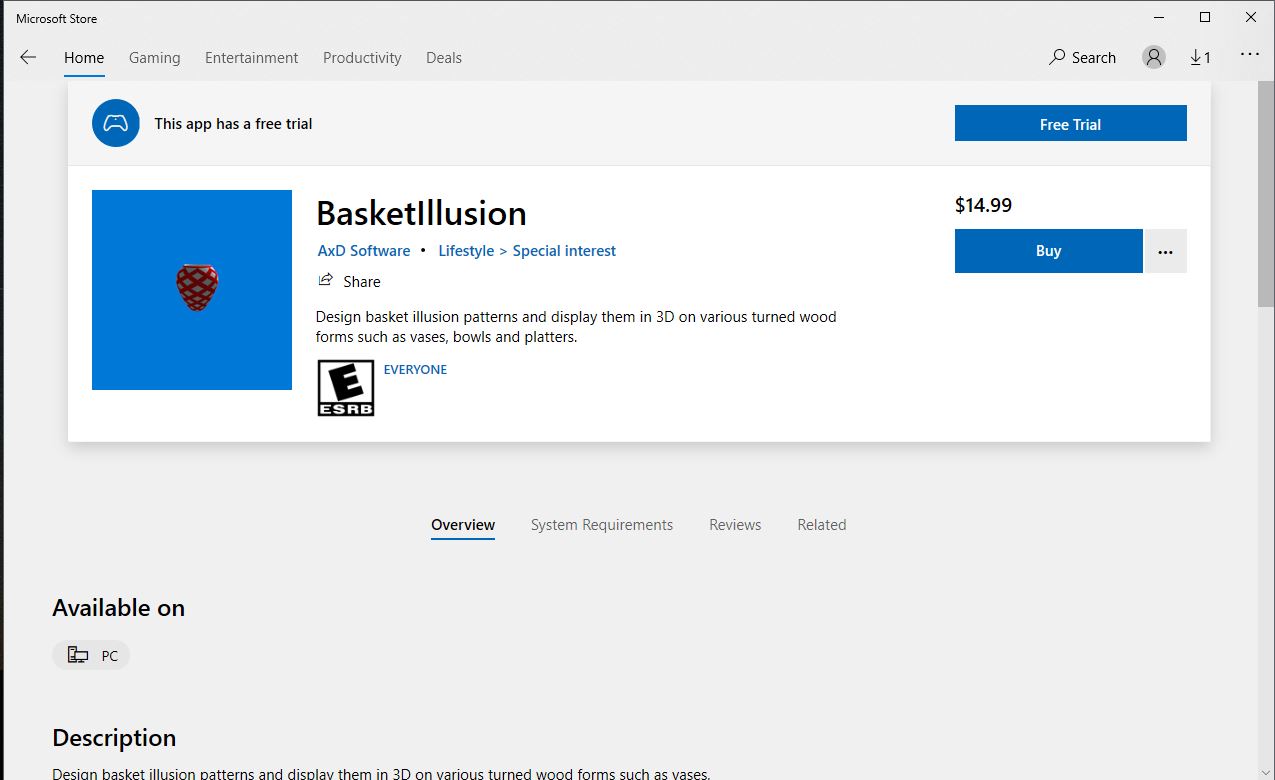View the Related tab
Image resolution: width=1275 pixels, height=780 pixels.
(x=821, y=525)
